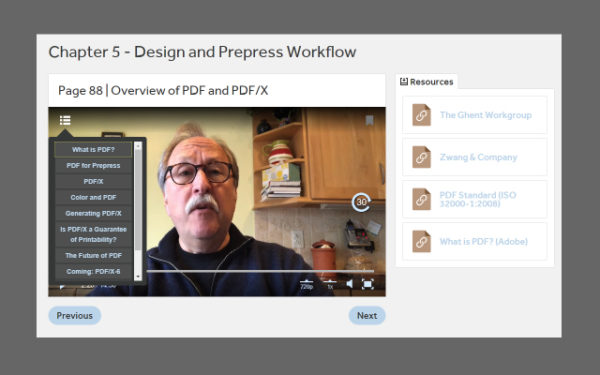Screen dimensions: 600x375
Task: Click the Previous button
Action: pos(75,315)
